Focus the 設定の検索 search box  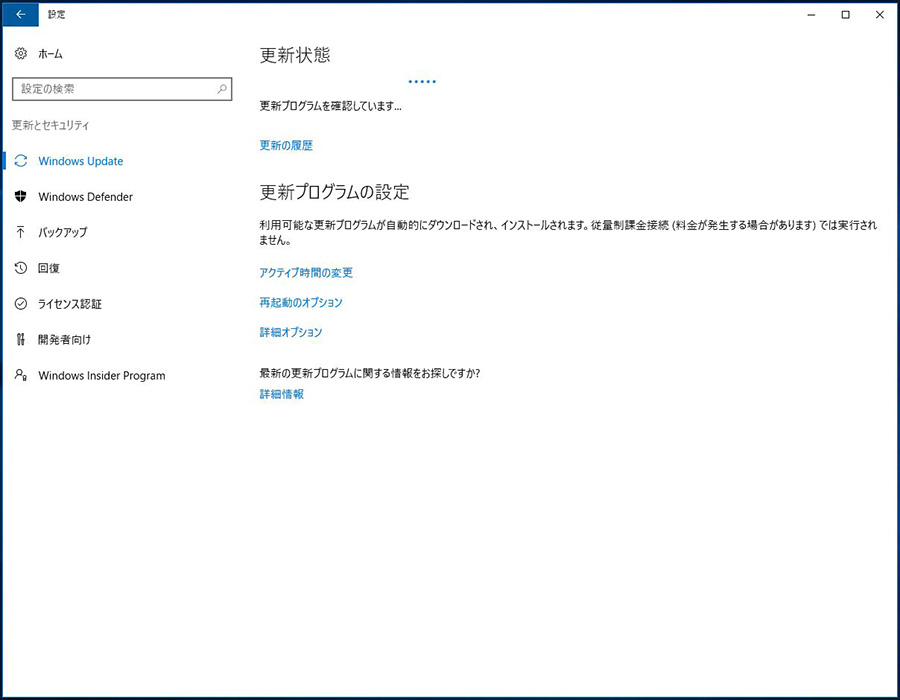[122, 89]
